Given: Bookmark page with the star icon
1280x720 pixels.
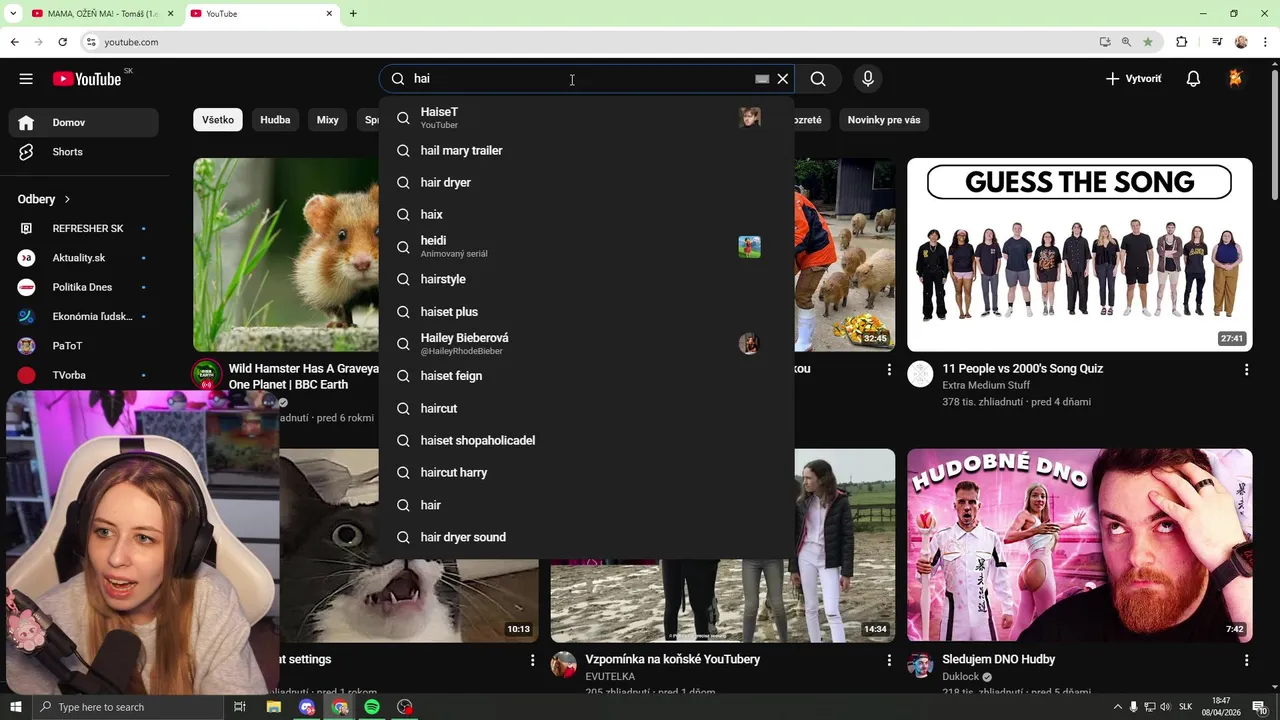Looking at the screenshot, I should click(x=1148, y=42).
